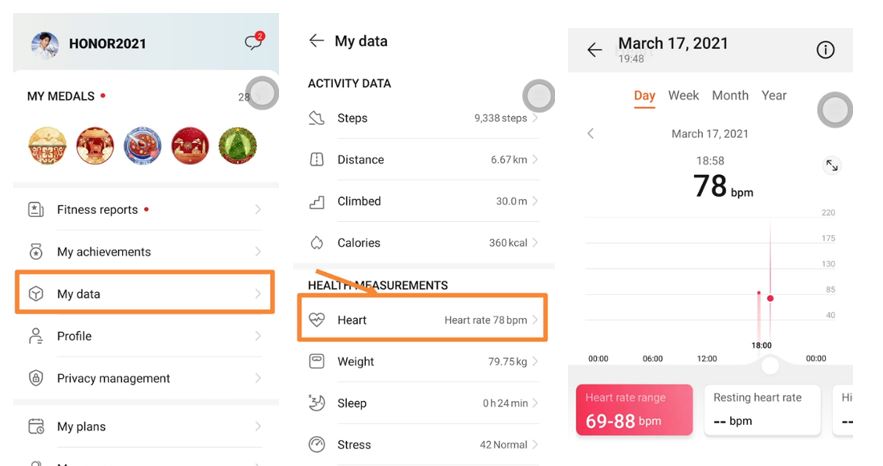
Task: Go to previous day with left chevron
Action: [x=590, y=134]
